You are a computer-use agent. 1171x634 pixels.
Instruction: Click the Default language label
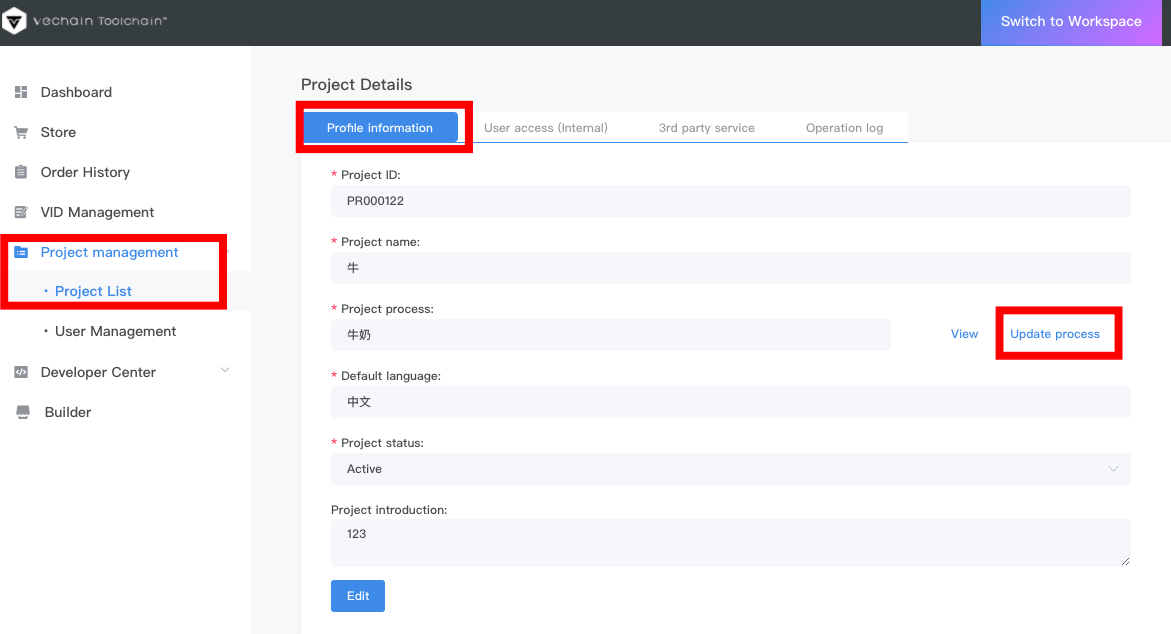pos(391,376)
